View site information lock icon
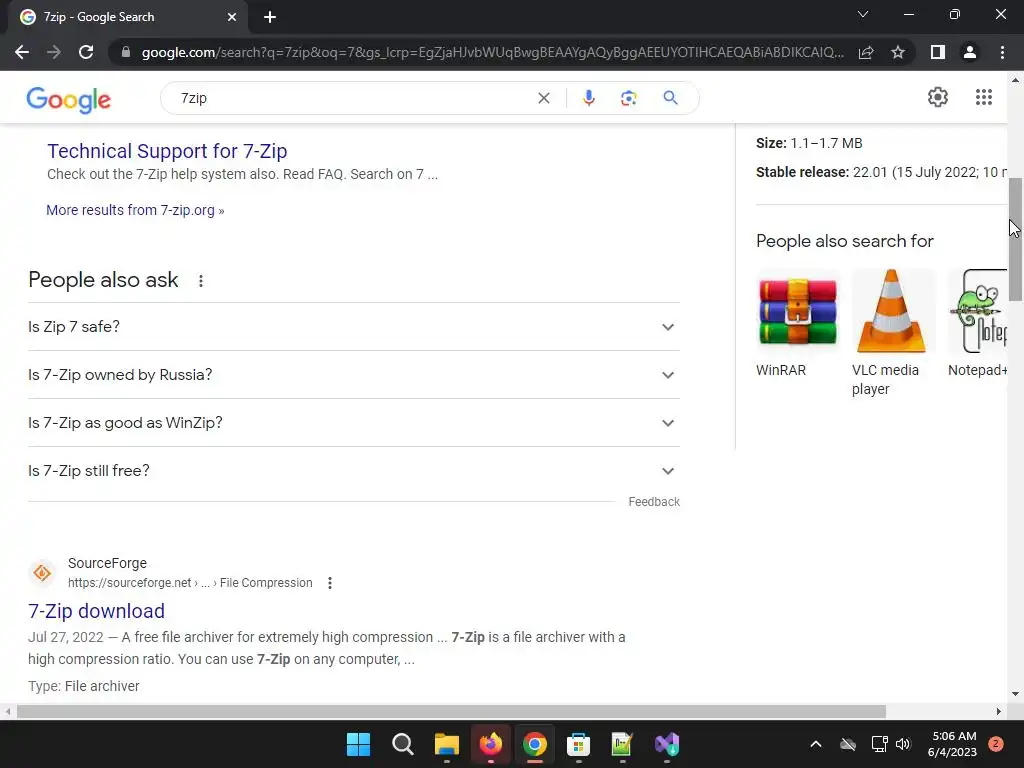The width and height of the screenshot is (1024, 768). 126,52
